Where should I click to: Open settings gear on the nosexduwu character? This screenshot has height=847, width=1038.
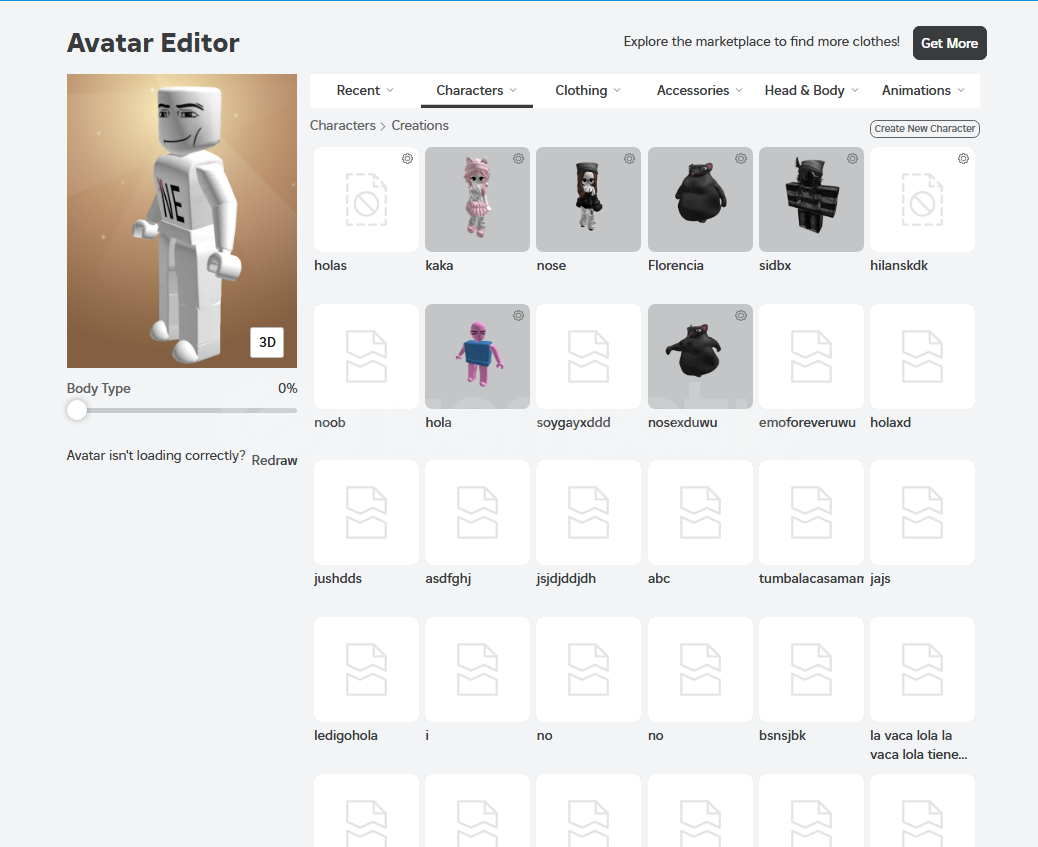(741, 315)
